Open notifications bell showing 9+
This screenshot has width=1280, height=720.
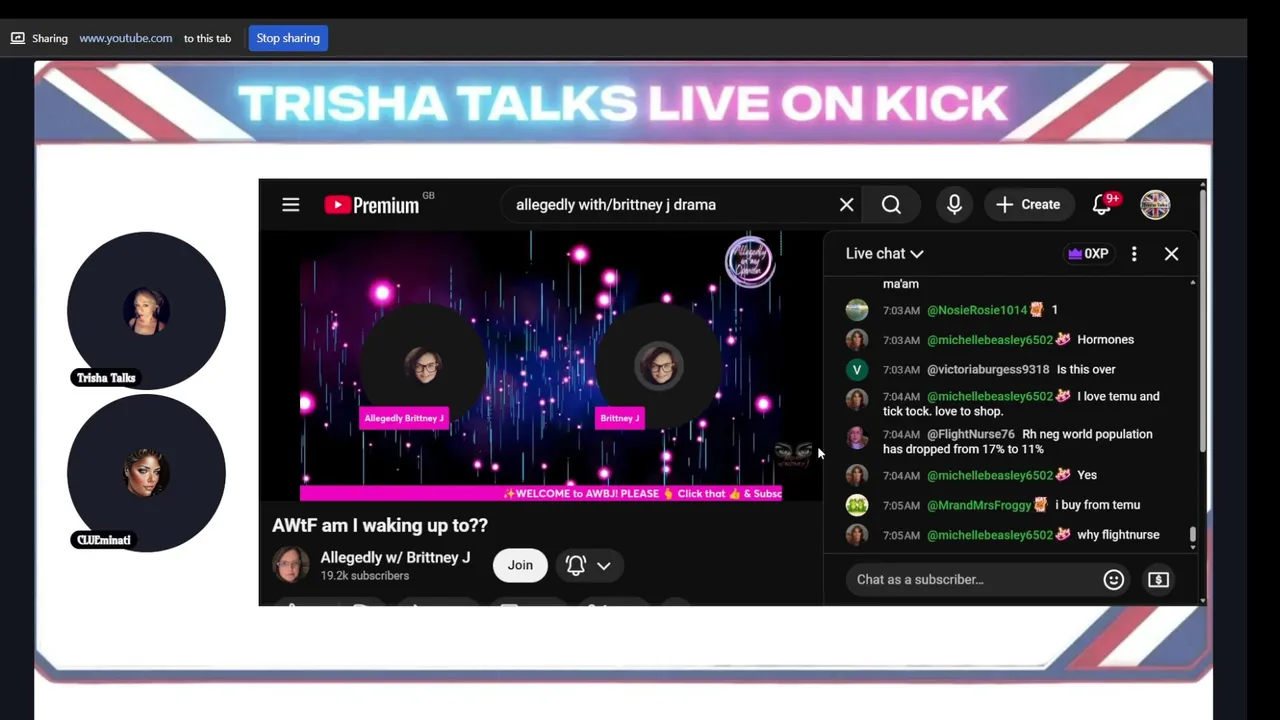[x=1103, y=204]
